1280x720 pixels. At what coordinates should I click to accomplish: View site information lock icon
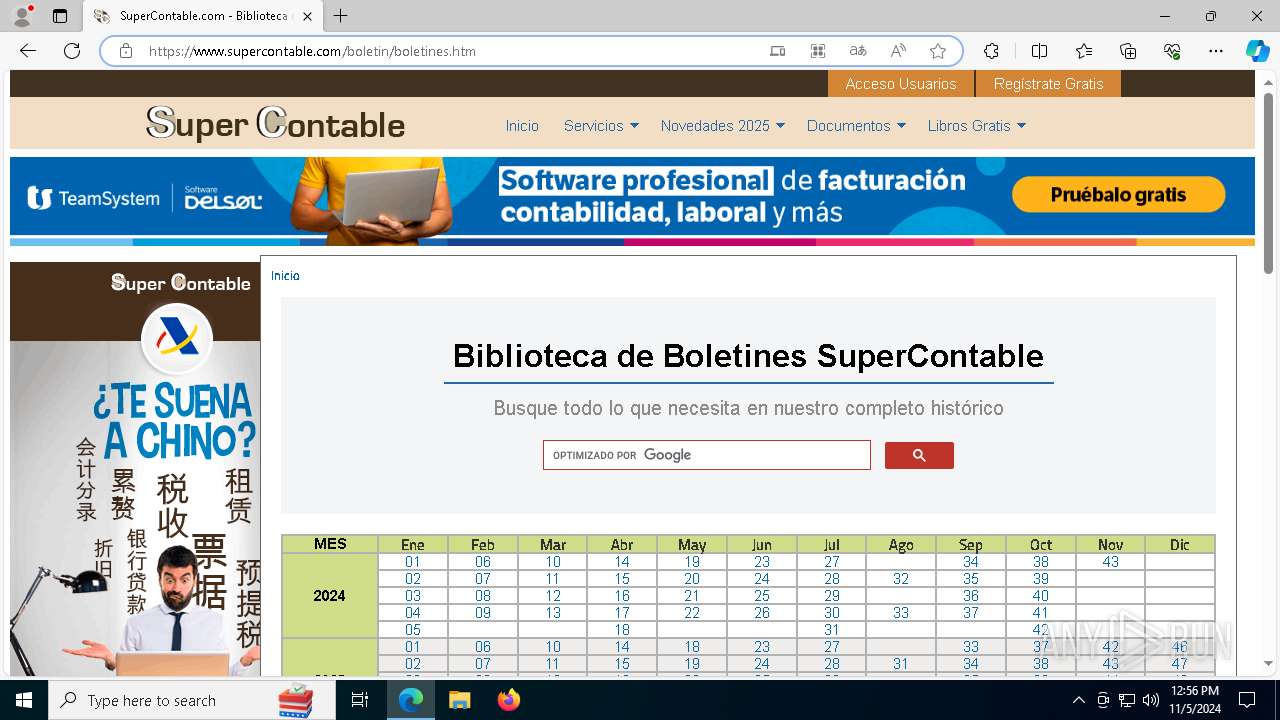tap(126, 51)
